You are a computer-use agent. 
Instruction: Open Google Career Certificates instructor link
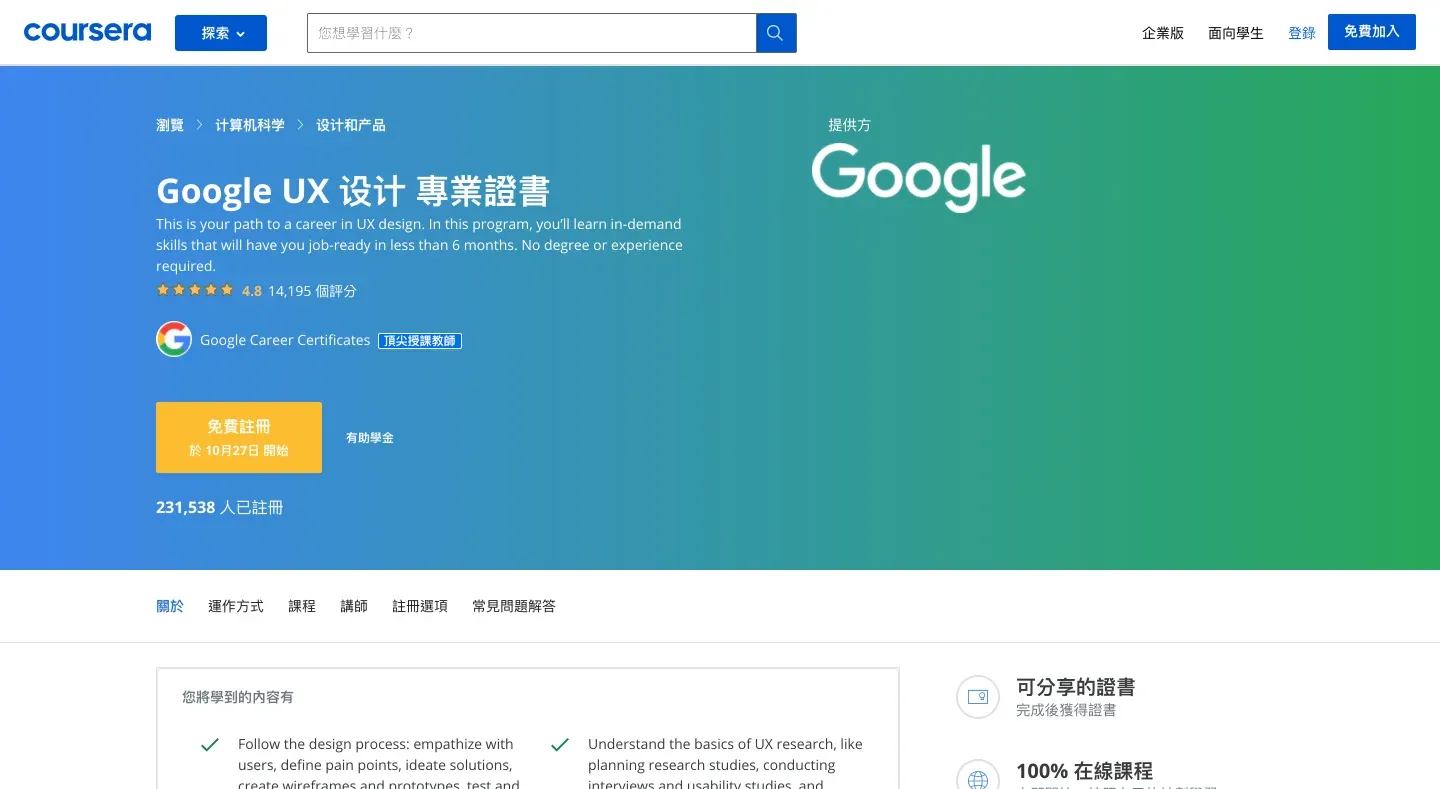coord(285,340)
